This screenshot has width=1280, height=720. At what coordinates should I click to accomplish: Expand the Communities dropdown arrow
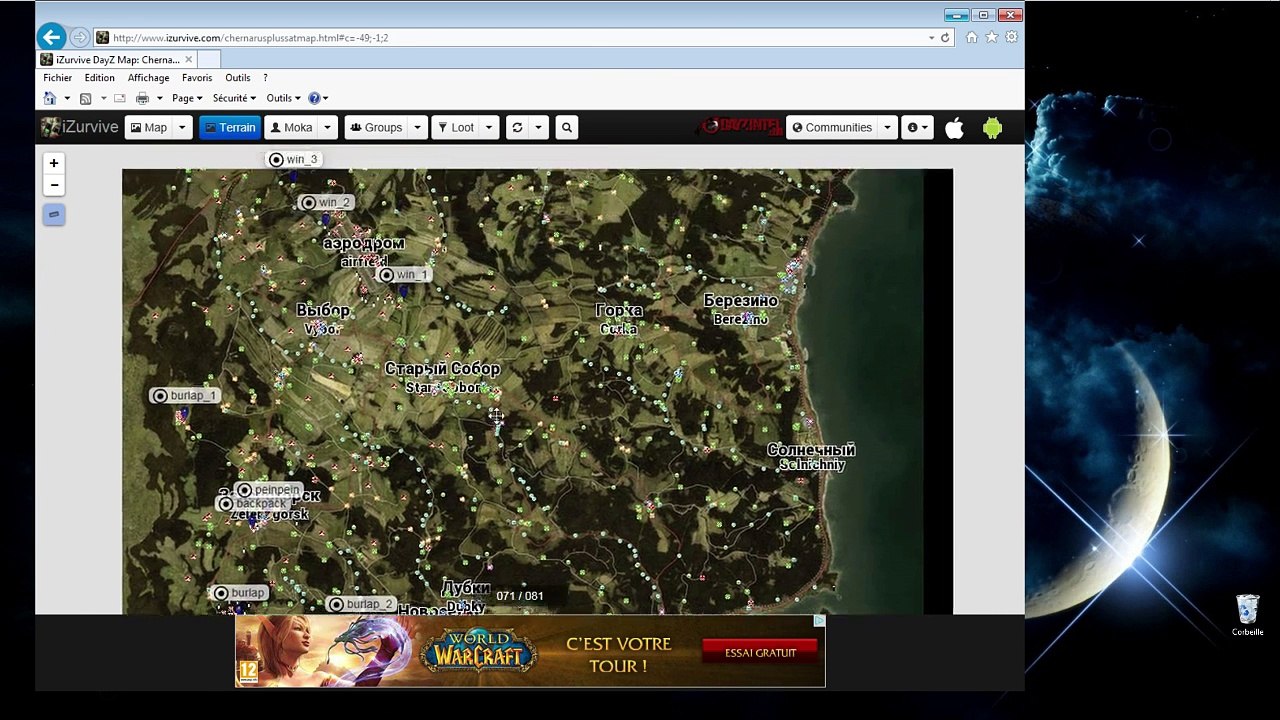[x=887, y=127]
